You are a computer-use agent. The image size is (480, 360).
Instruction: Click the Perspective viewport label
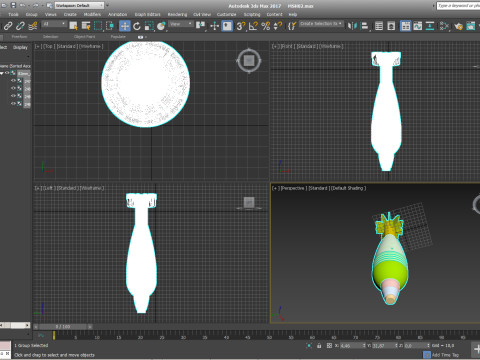coord(294,188)
